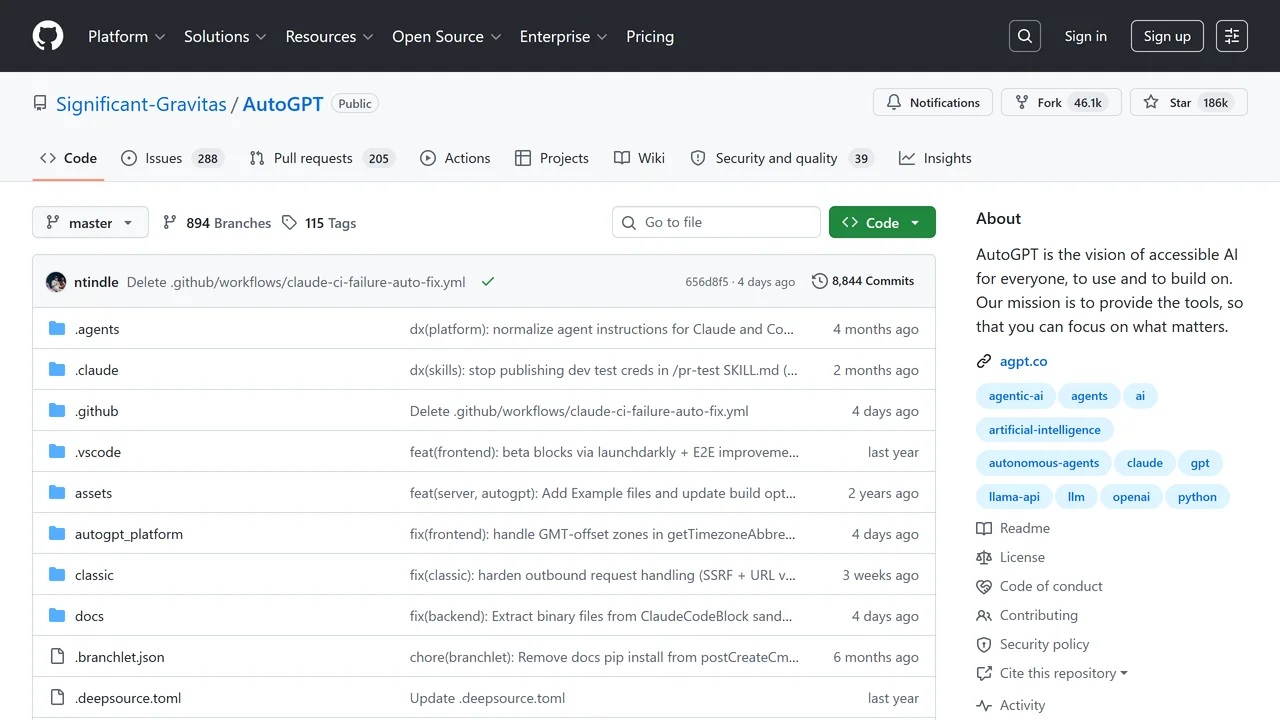Fork the AutoGPT repository

click(1059, 102)
